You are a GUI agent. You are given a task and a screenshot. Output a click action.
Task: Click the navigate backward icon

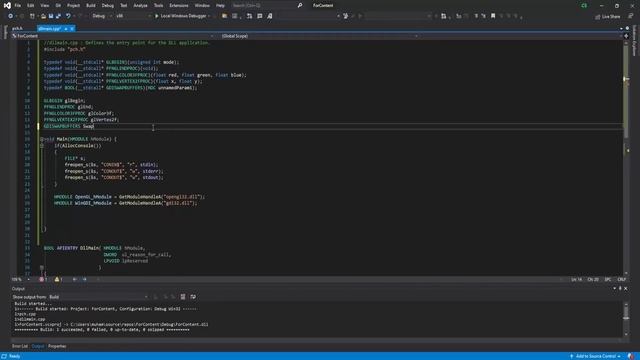click(x=11, y=16)
